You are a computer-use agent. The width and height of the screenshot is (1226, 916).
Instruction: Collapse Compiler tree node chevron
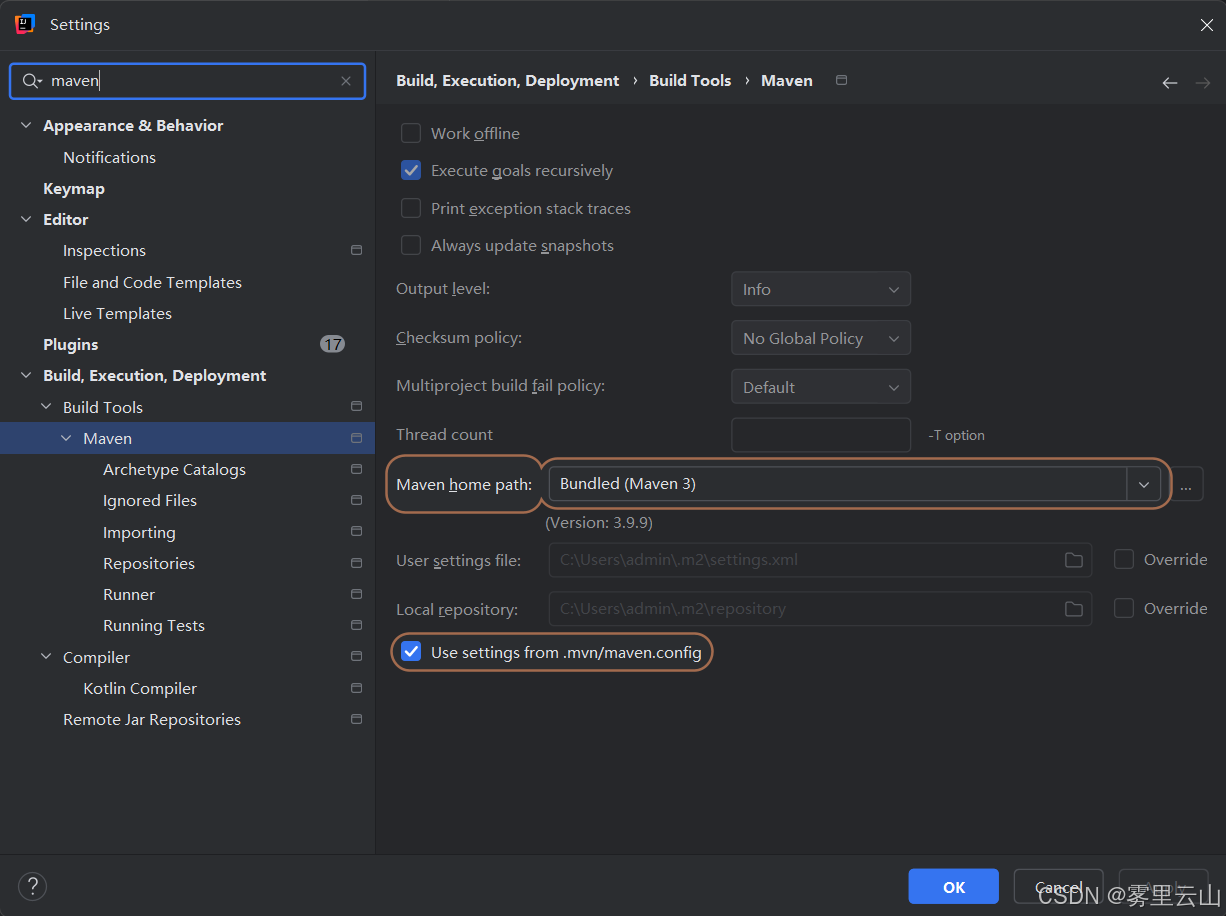46,657
